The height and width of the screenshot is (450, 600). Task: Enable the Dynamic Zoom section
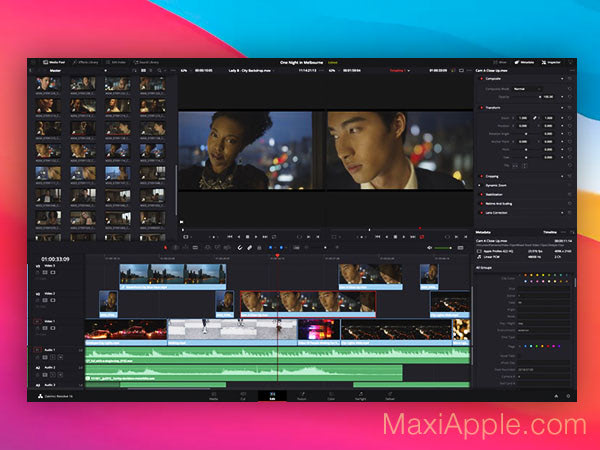point(481,186)
